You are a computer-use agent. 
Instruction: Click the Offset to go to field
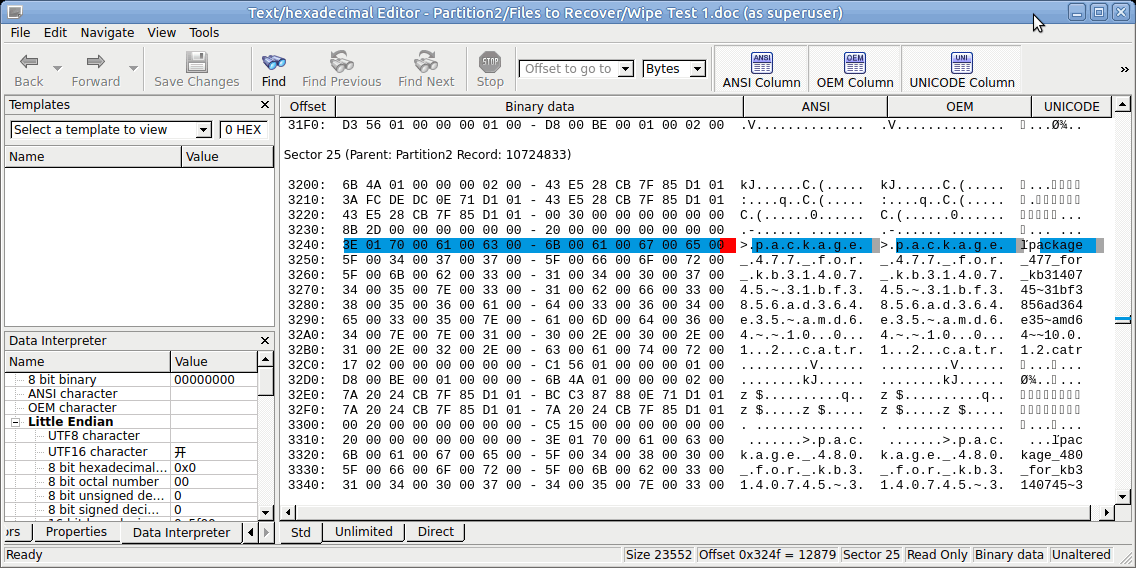pos(569,69)
